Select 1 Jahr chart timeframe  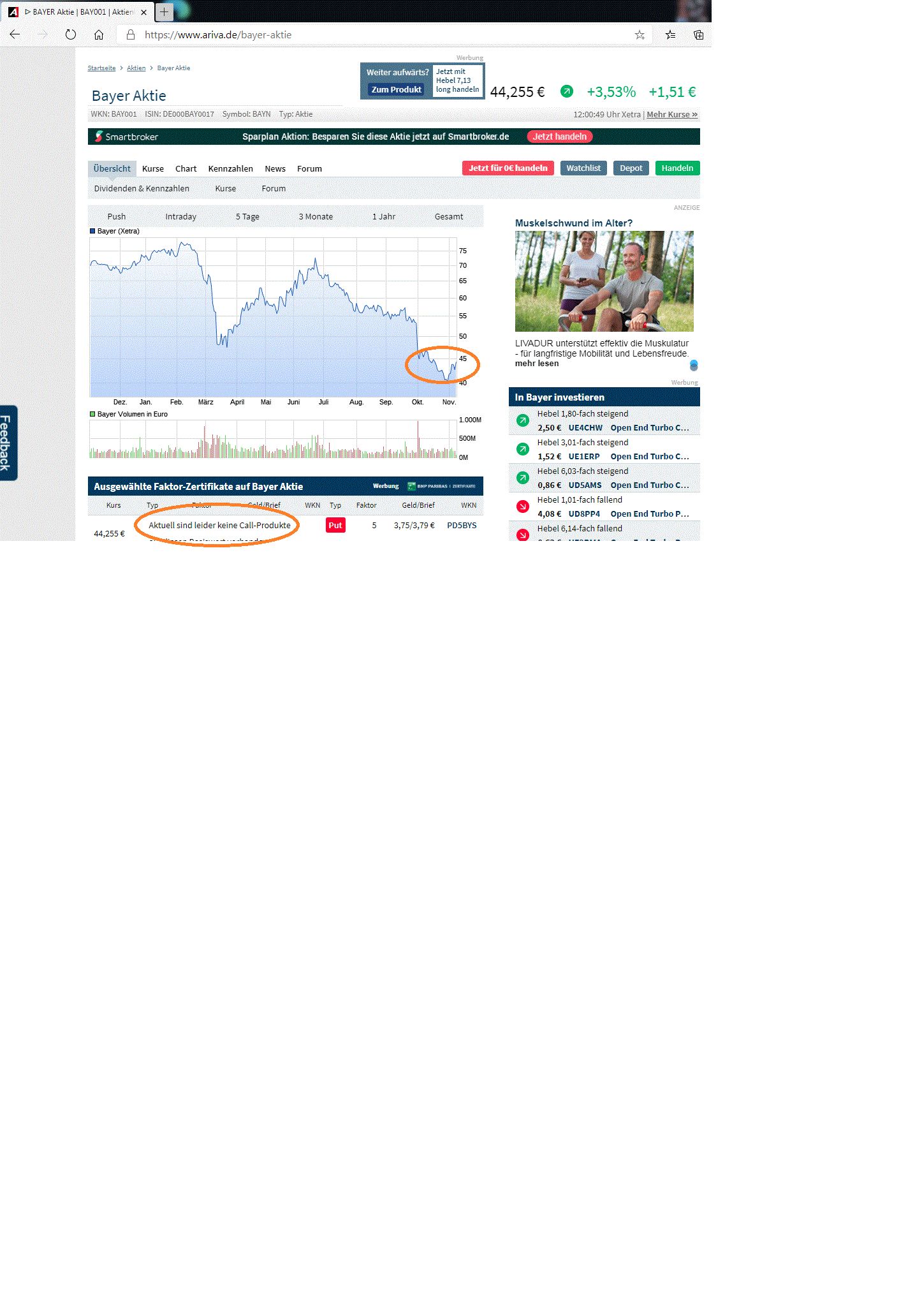(384, 216)
